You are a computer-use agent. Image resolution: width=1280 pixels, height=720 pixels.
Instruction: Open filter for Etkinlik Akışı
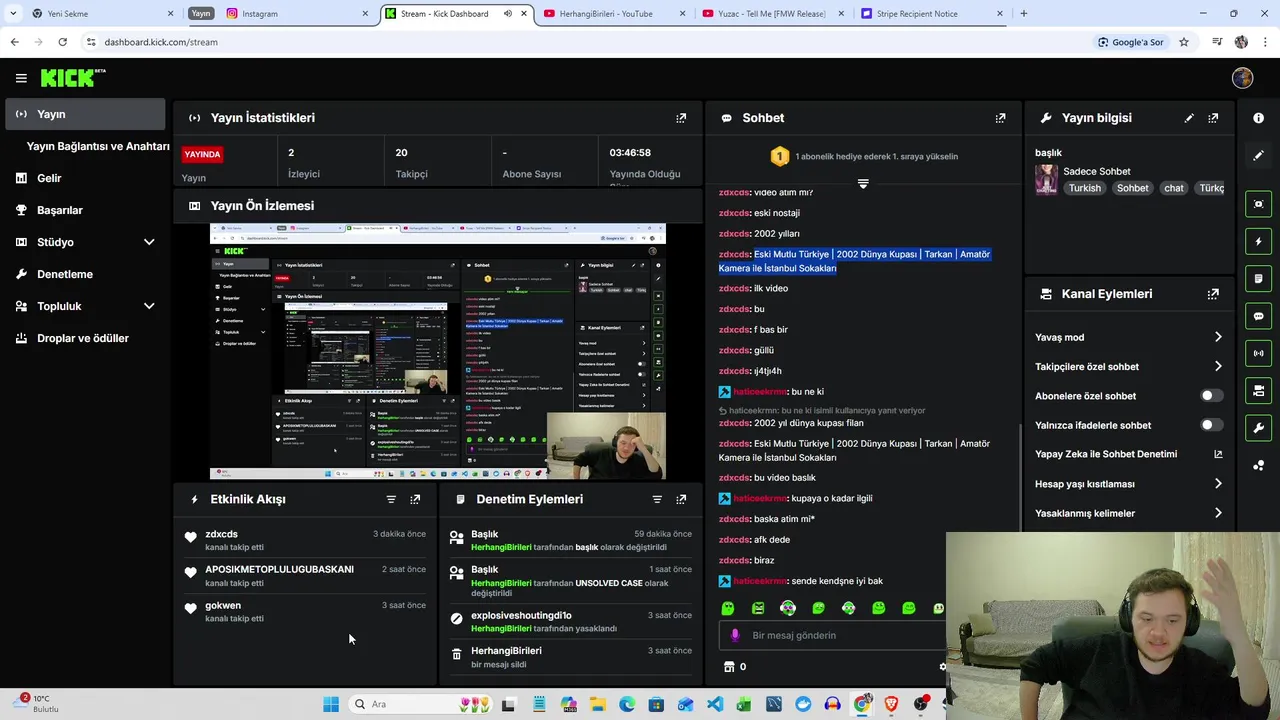pyautogui.click(x=391, y=499)
